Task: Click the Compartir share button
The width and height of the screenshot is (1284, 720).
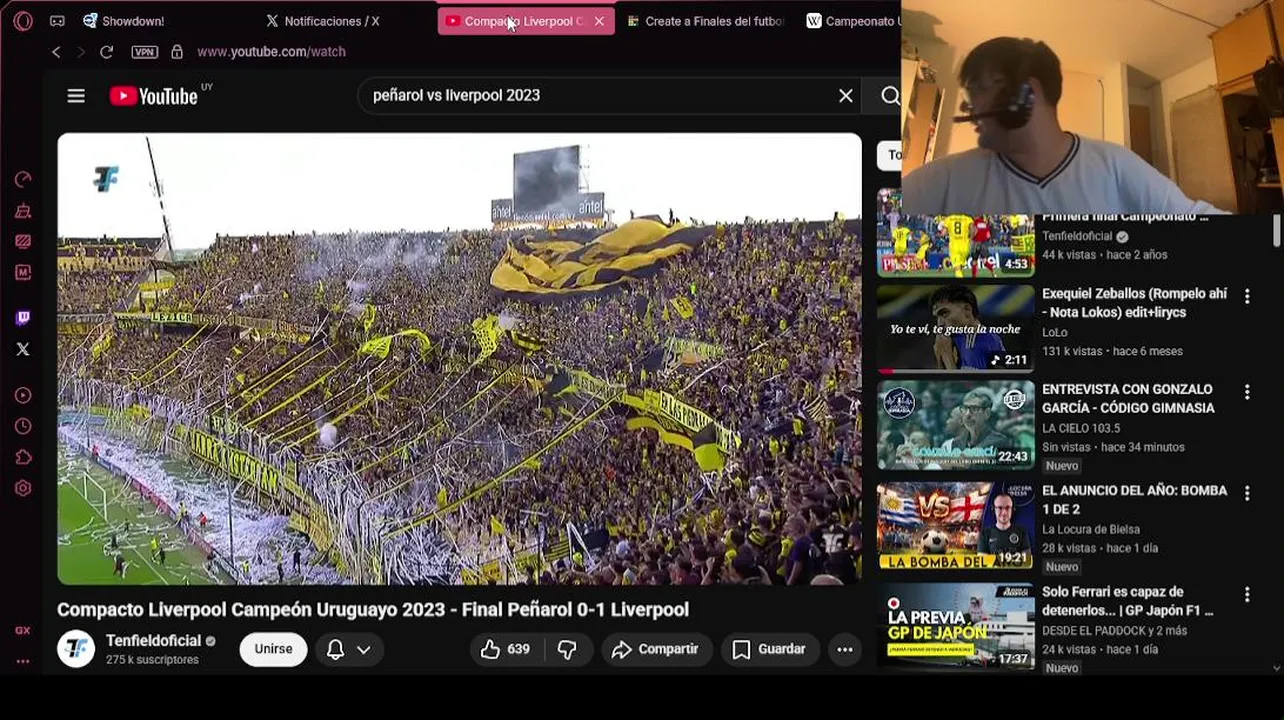Action: [656, 649]
